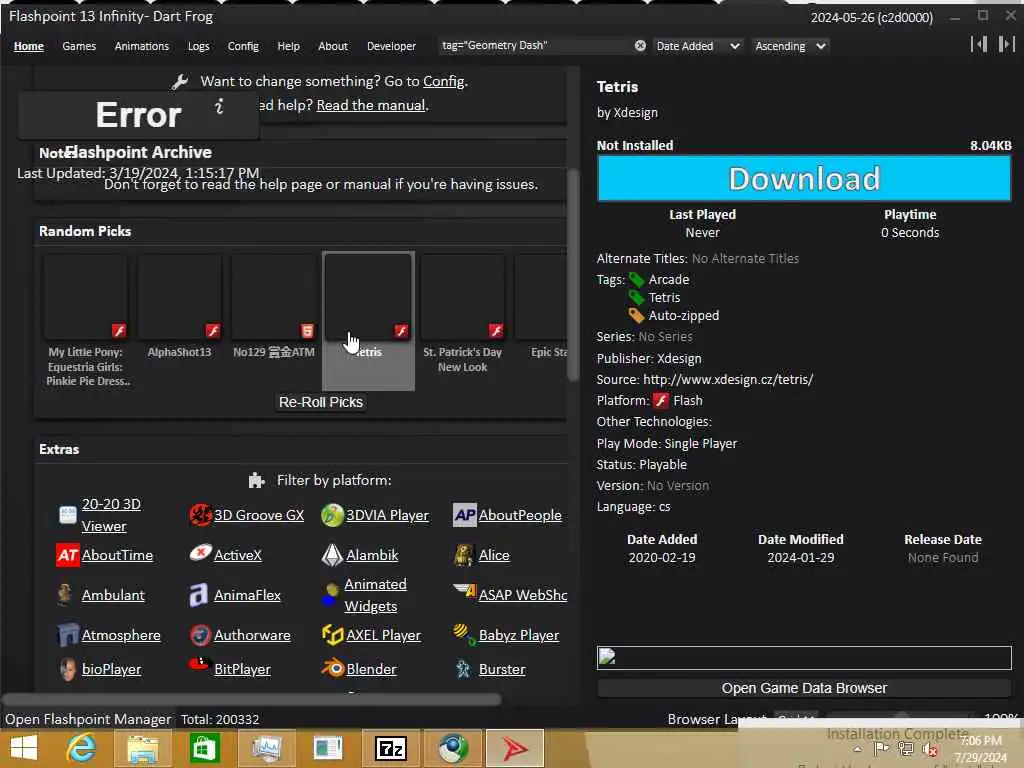Click the Auto-zipped tag icon
Screen dimensions: 1024x768
pyautogui.click(x=636, y=315)
